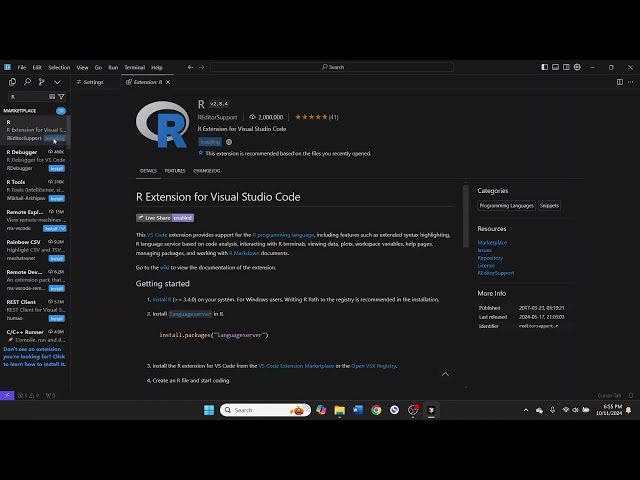Viewport: 640px width, 480px height.
Task: Toggle secondary side bar layout icon
Action: click(566, 67)
